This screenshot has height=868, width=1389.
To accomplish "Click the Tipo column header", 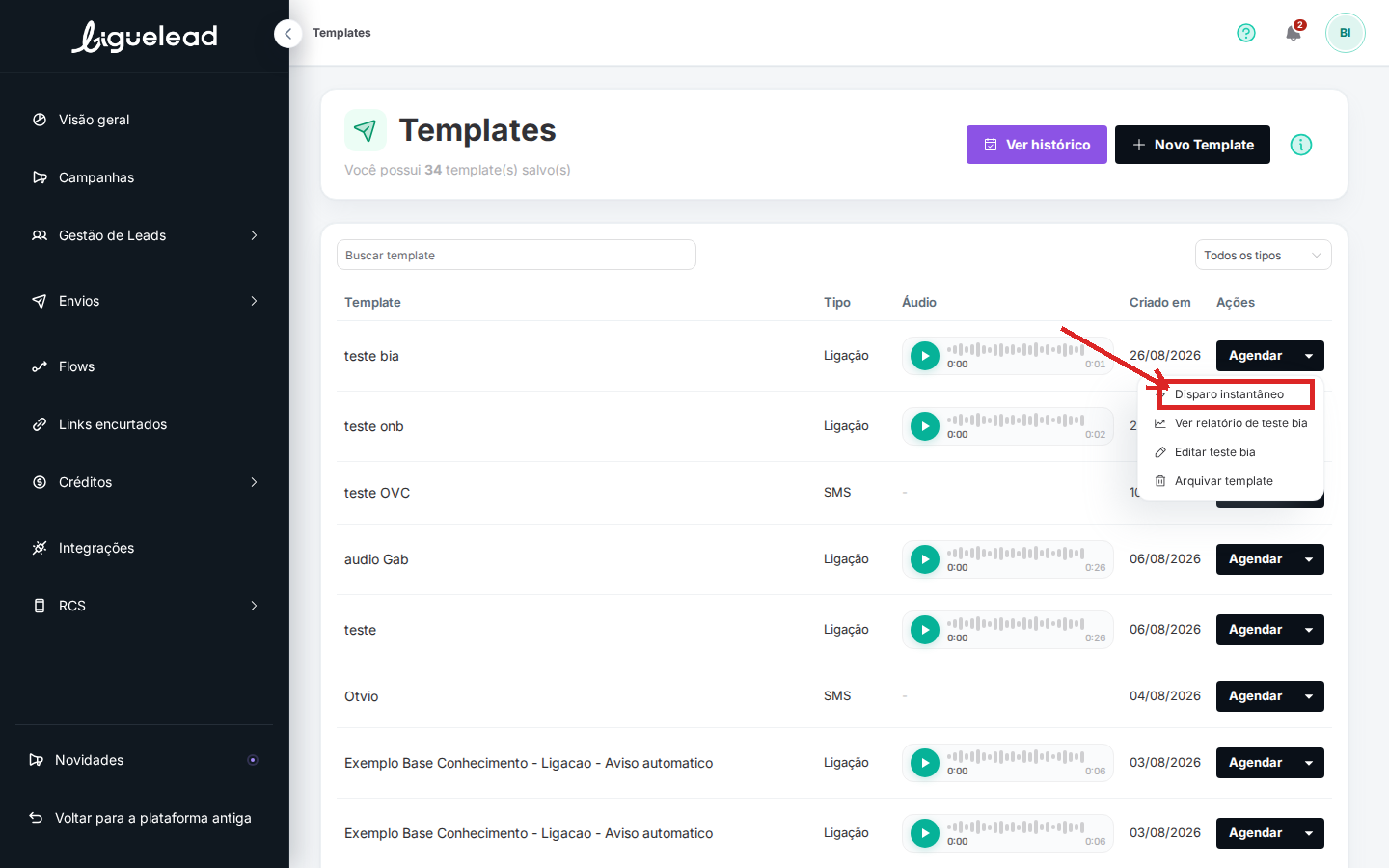I will pos(837,303).
